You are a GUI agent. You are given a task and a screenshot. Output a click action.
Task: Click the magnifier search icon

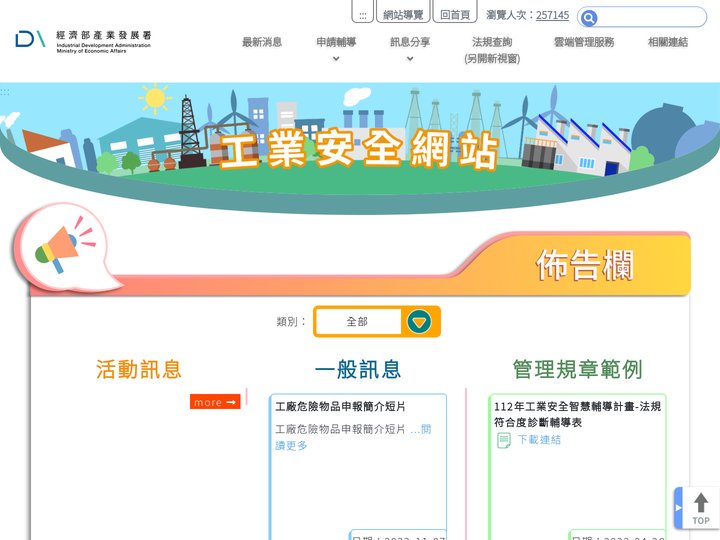tap(588, 18)
